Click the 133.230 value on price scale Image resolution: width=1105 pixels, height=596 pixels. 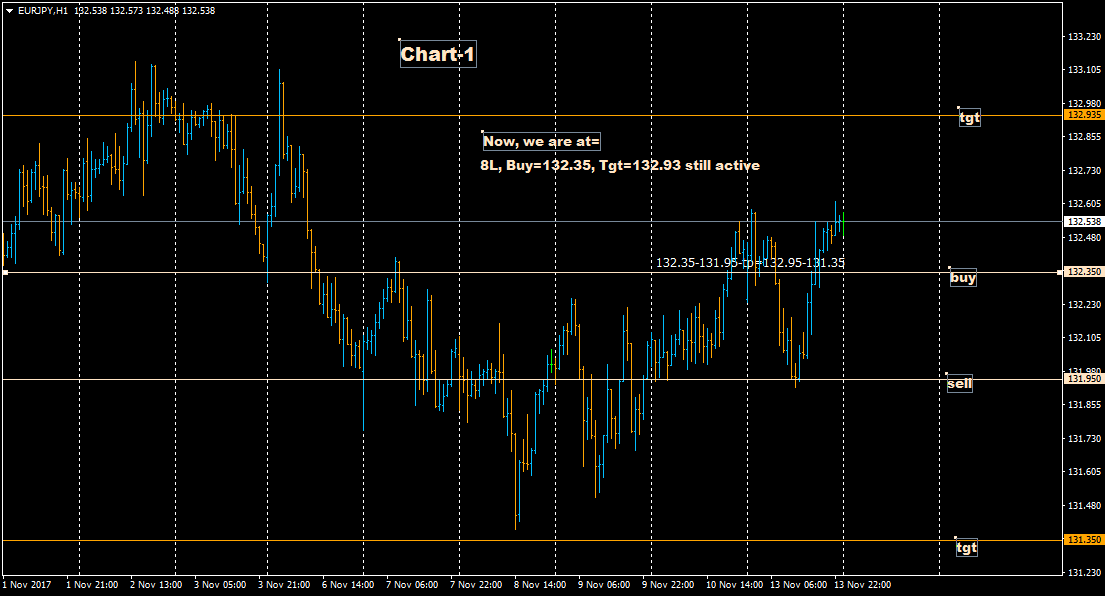tap(1084, 37)
